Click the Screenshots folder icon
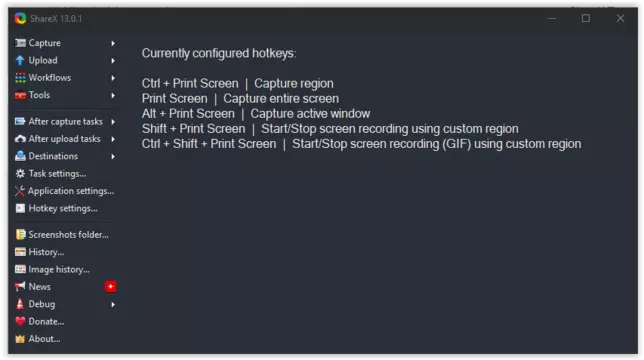The image size is (644, 360). (x=20, y=234)
